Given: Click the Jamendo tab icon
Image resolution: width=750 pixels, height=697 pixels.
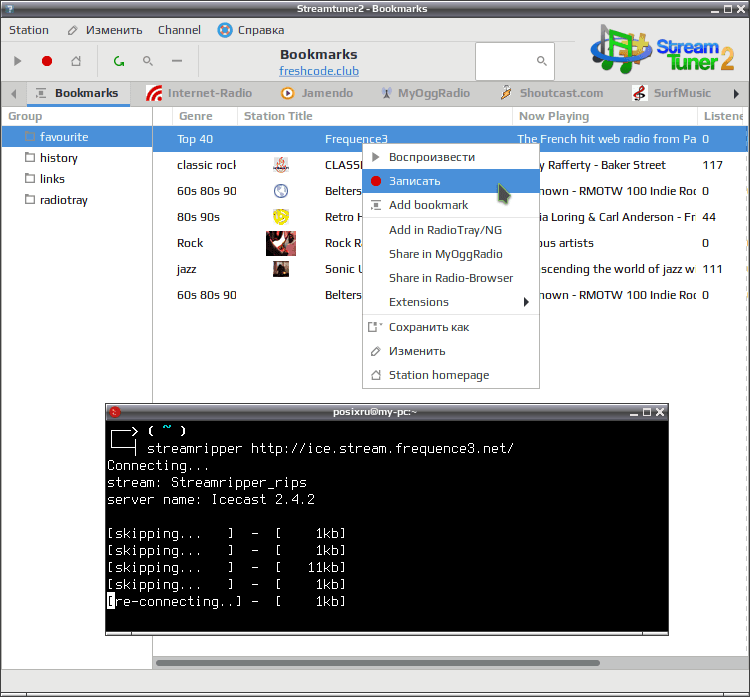Looking at the screenshot, I should click(287, 93).
